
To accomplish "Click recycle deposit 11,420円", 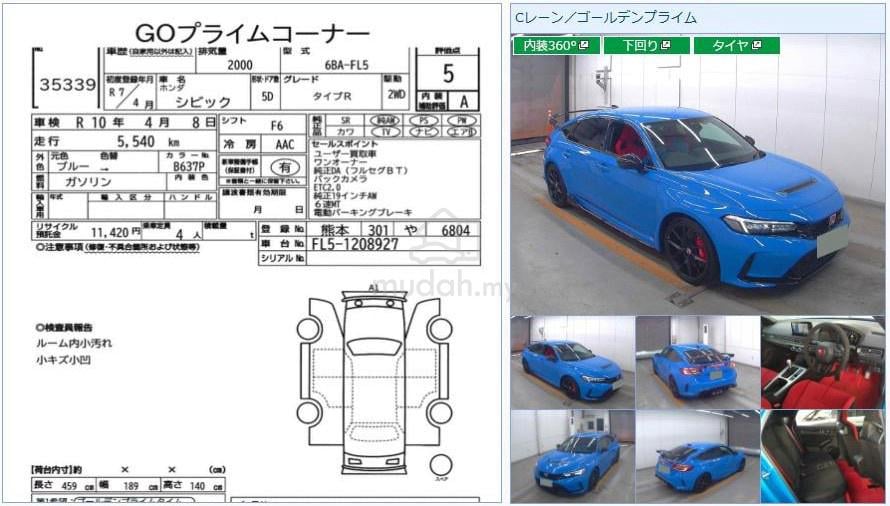I will [x=115, y=232].
